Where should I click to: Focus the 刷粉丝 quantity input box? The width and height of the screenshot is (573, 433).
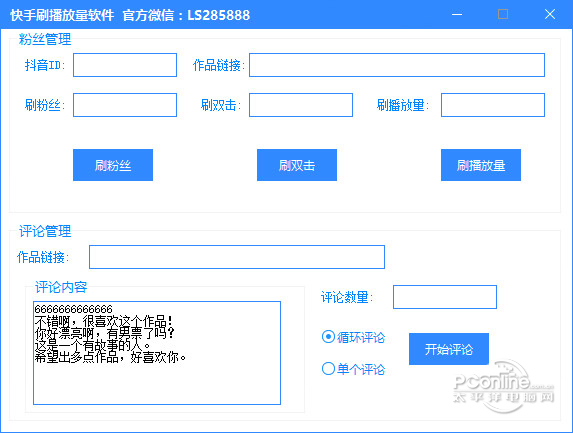tap(125, 105)
